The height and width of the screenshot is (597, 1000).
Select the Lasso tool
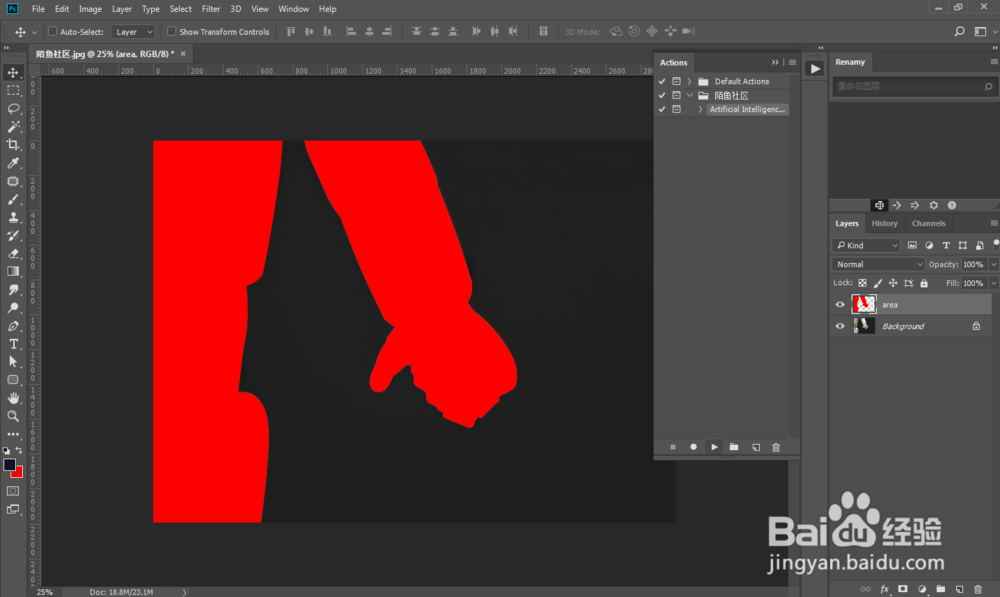pyautogui.click(x=13, y=108)
